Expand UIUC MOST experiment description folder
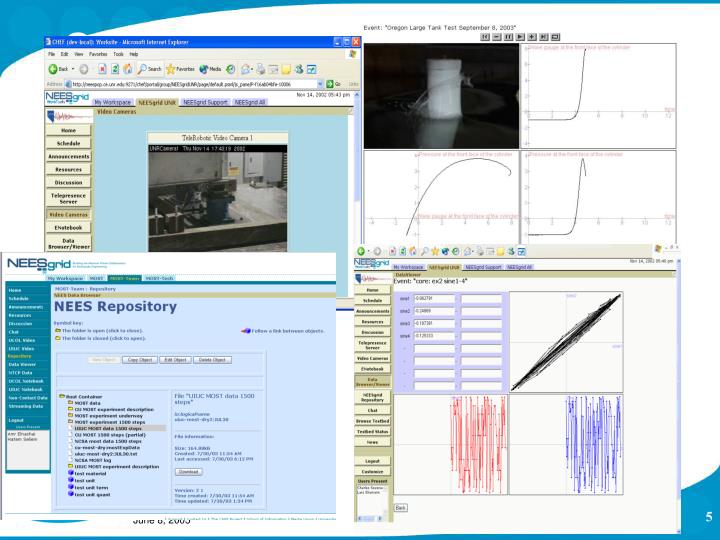The width and height of the screenshot is (720, 540). [x=71, y=467]
